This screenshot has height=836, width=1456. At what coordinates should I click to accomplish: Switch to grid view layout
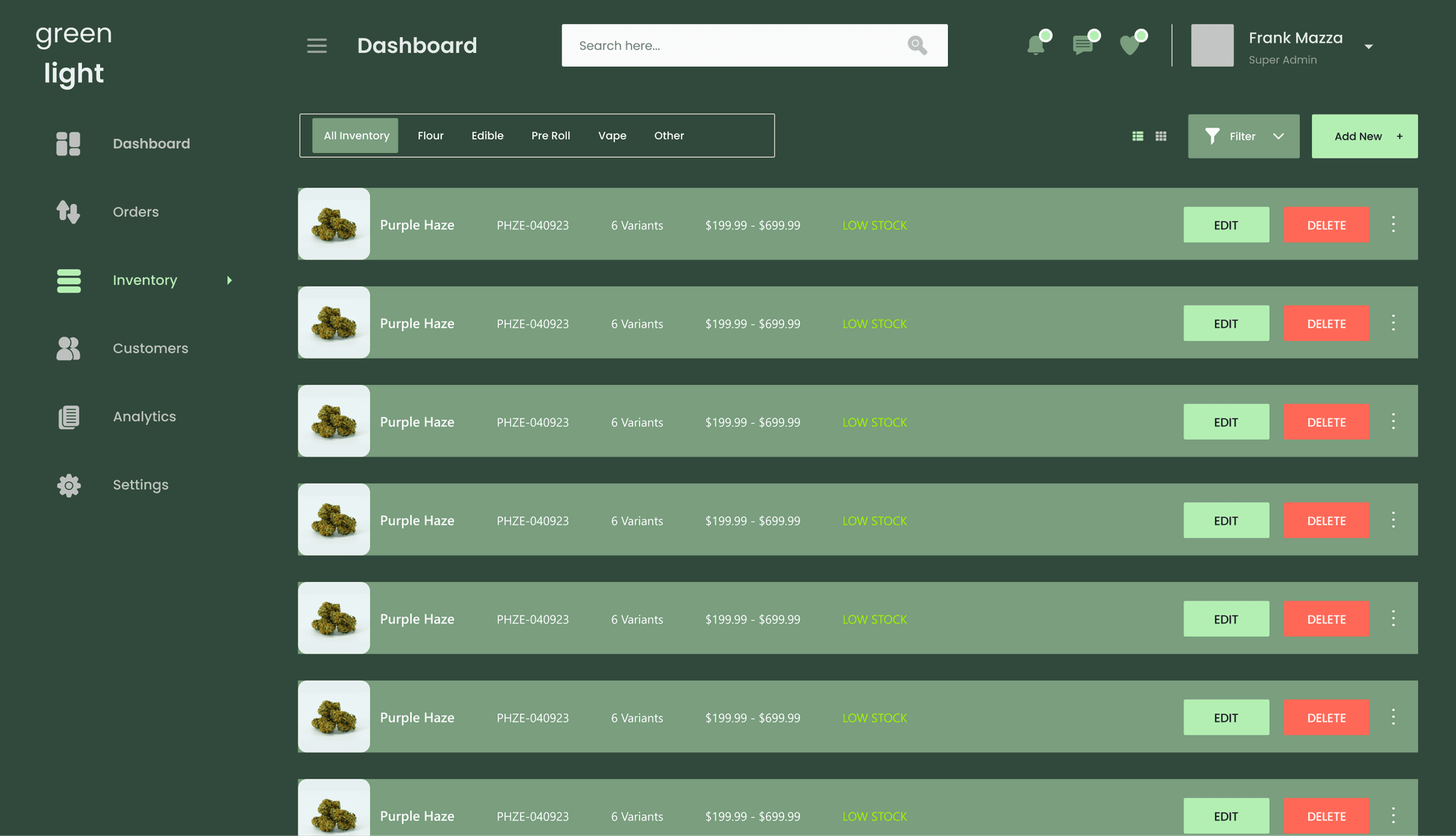click(1161, 136)
